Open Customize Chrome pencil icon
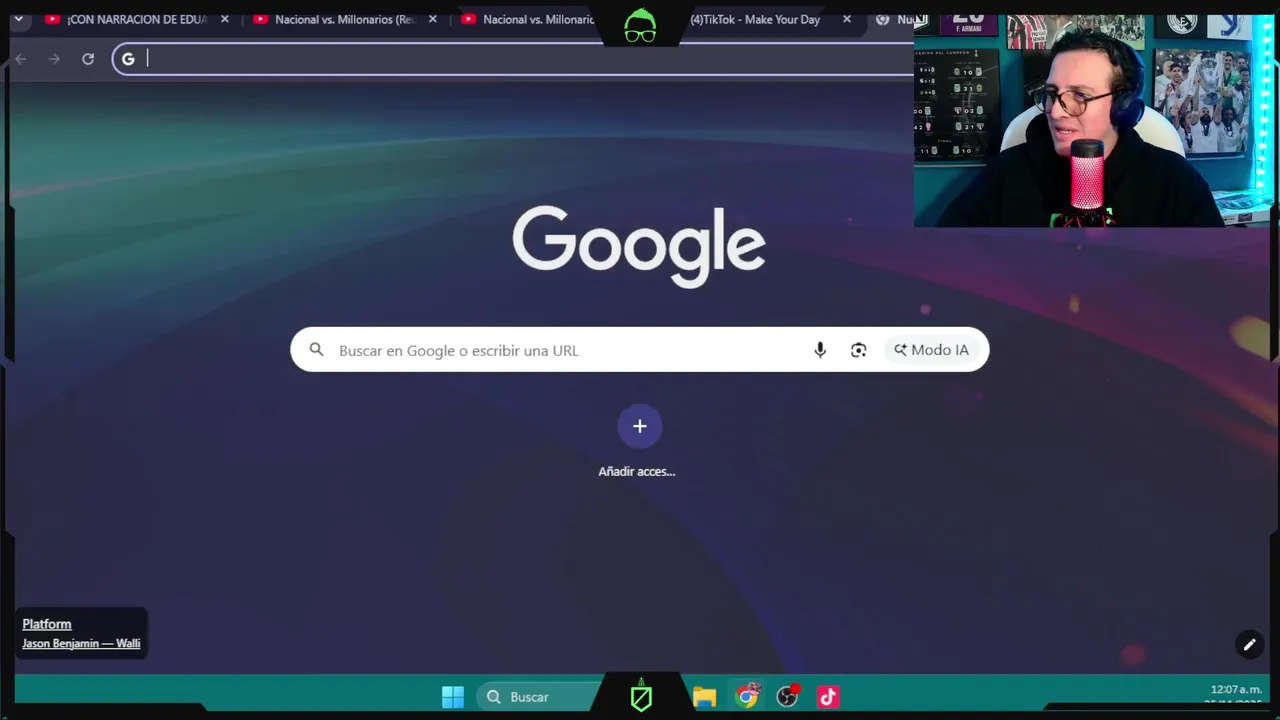Screen dimensions: 1280x720 pos(1249,645)
